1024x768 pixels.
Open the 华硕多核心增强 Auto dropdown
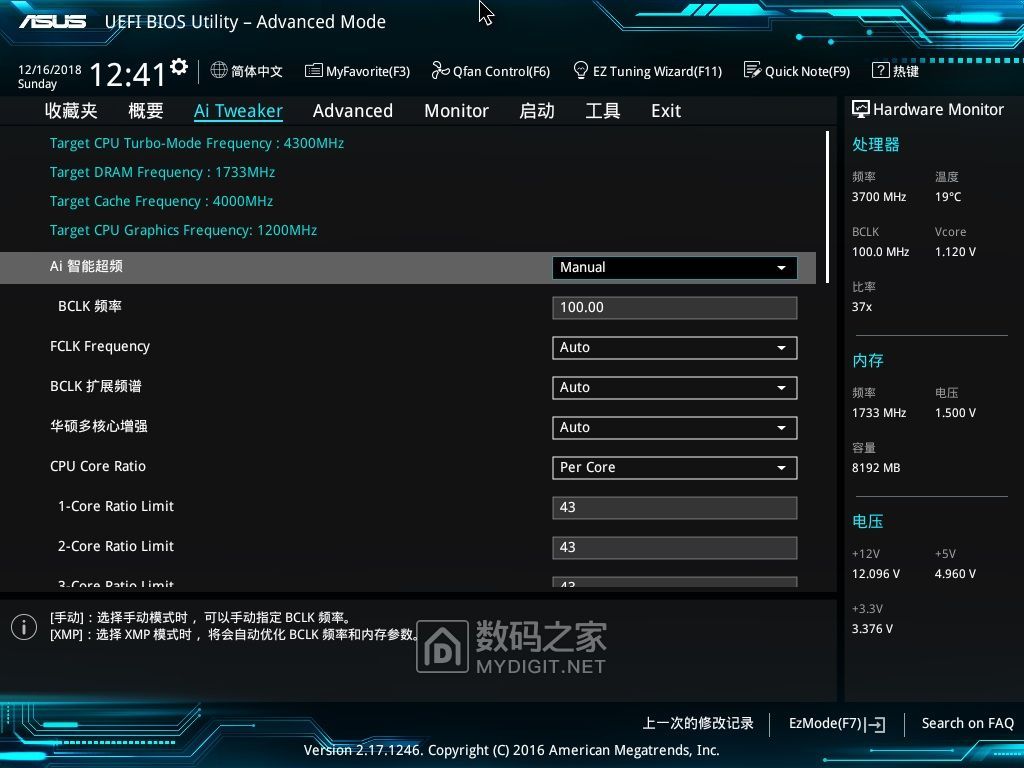[673, 427]
